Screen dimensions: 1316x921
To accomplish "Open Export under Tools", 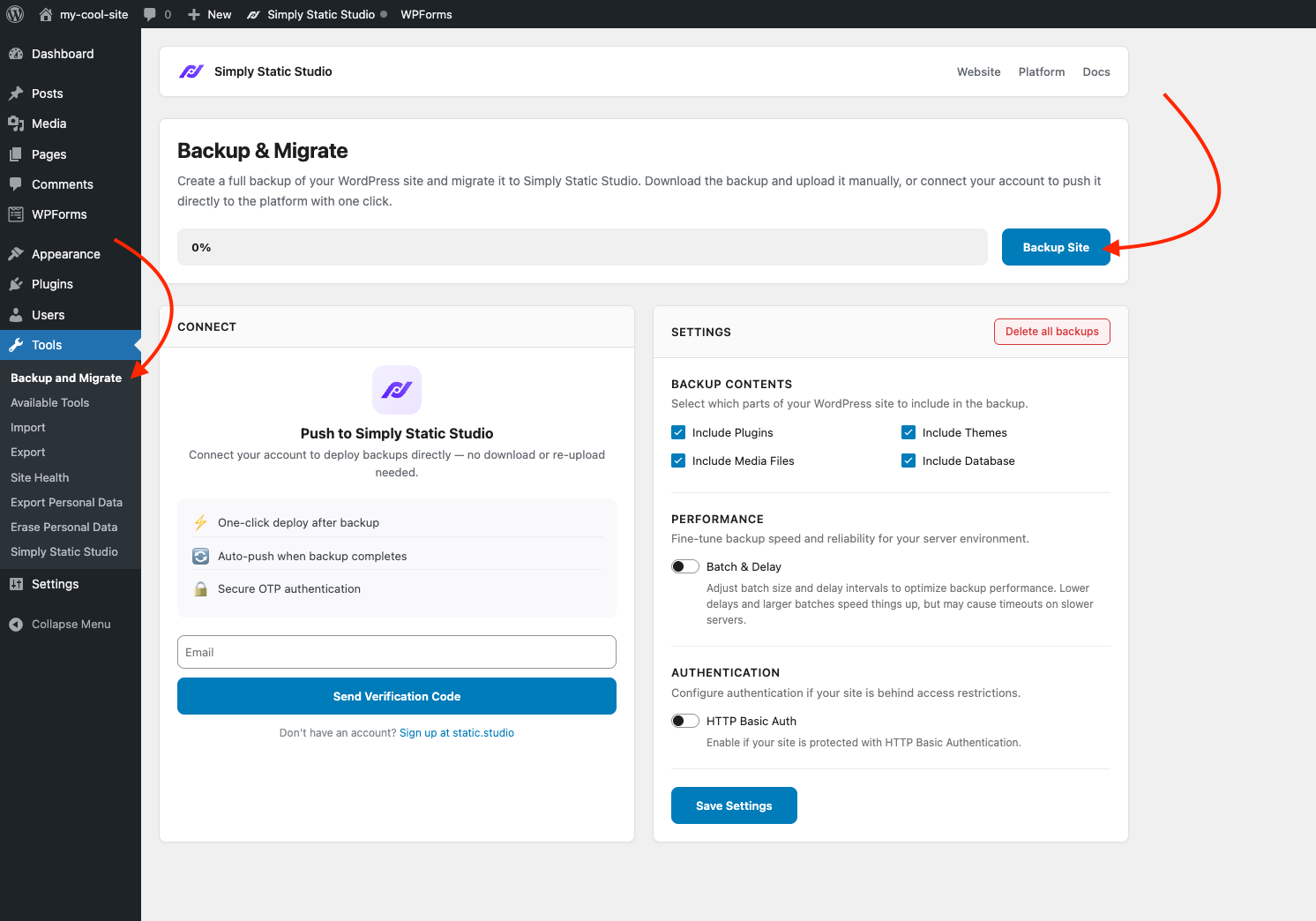I will (28, 452).
